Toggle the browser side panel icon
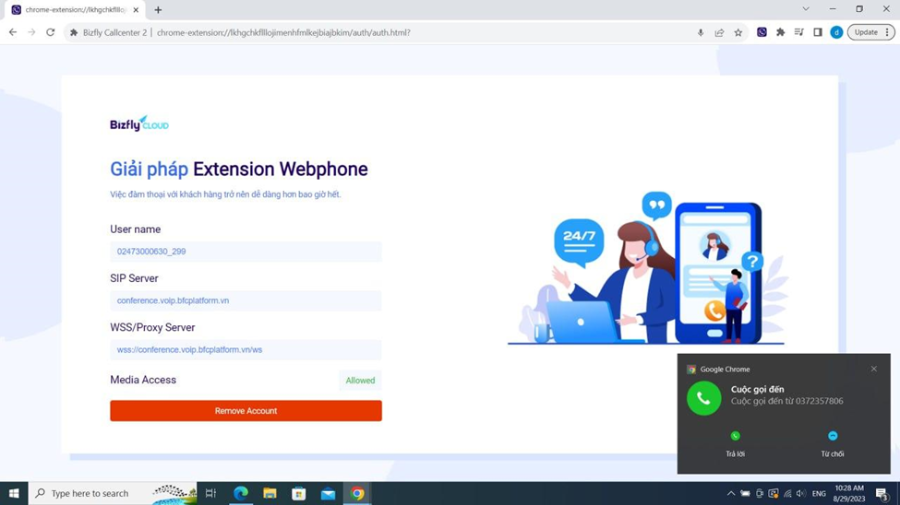The image size is (900, 505). coord(818,33)
